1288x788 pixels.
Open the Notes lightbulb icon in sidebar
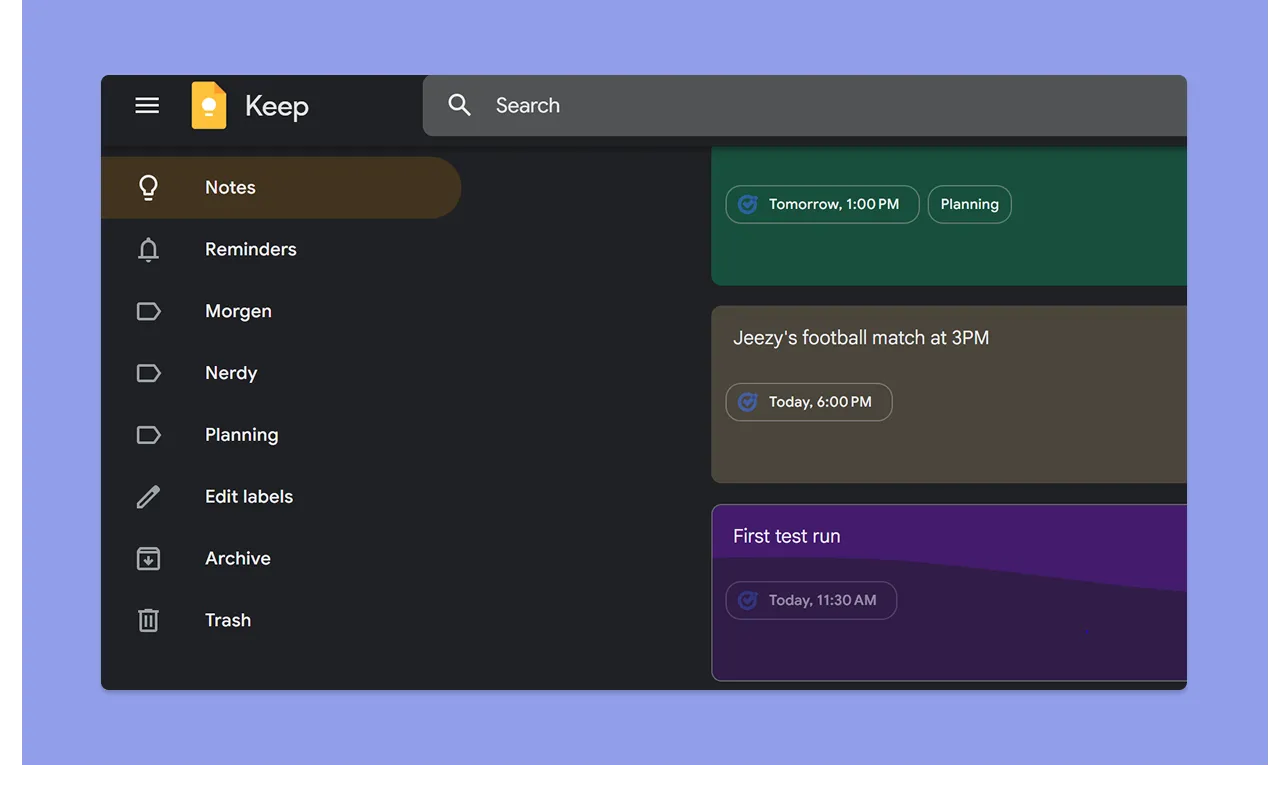coord(148,187)
